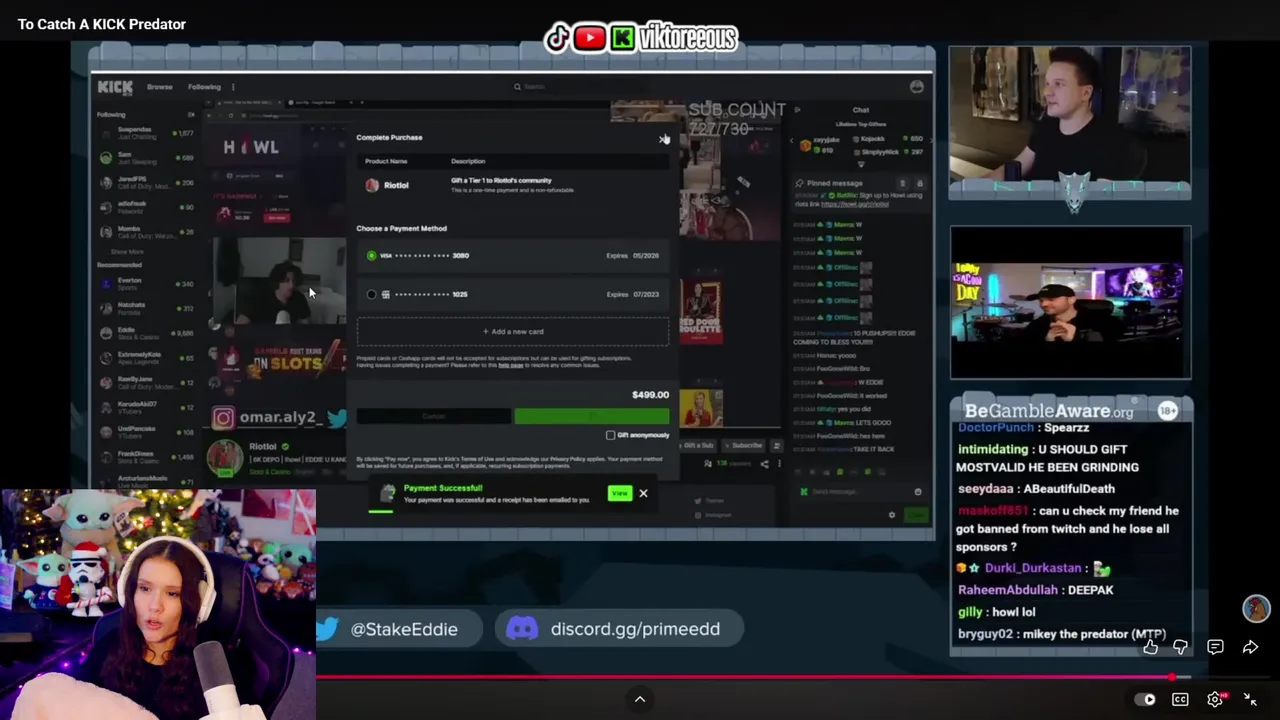Open the title 'To Catch A KICK Predator'
The image size is (1280, 720).
point(102,24)
